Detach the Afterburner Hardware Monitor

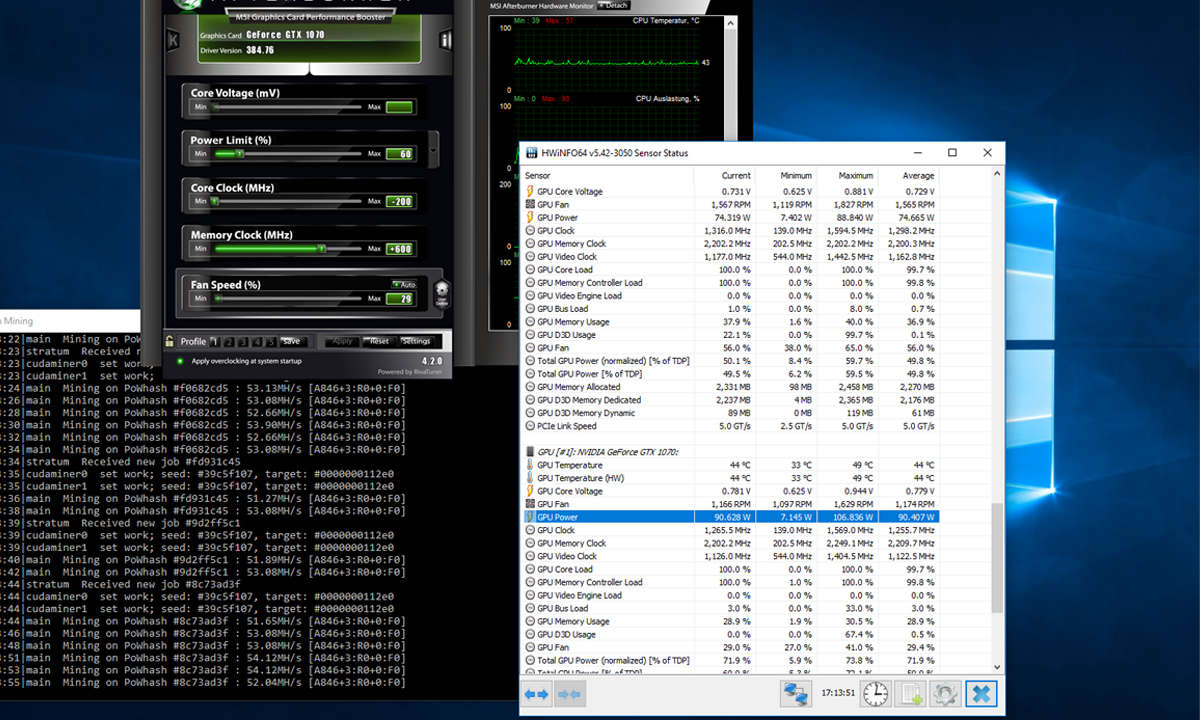point(614,5)
